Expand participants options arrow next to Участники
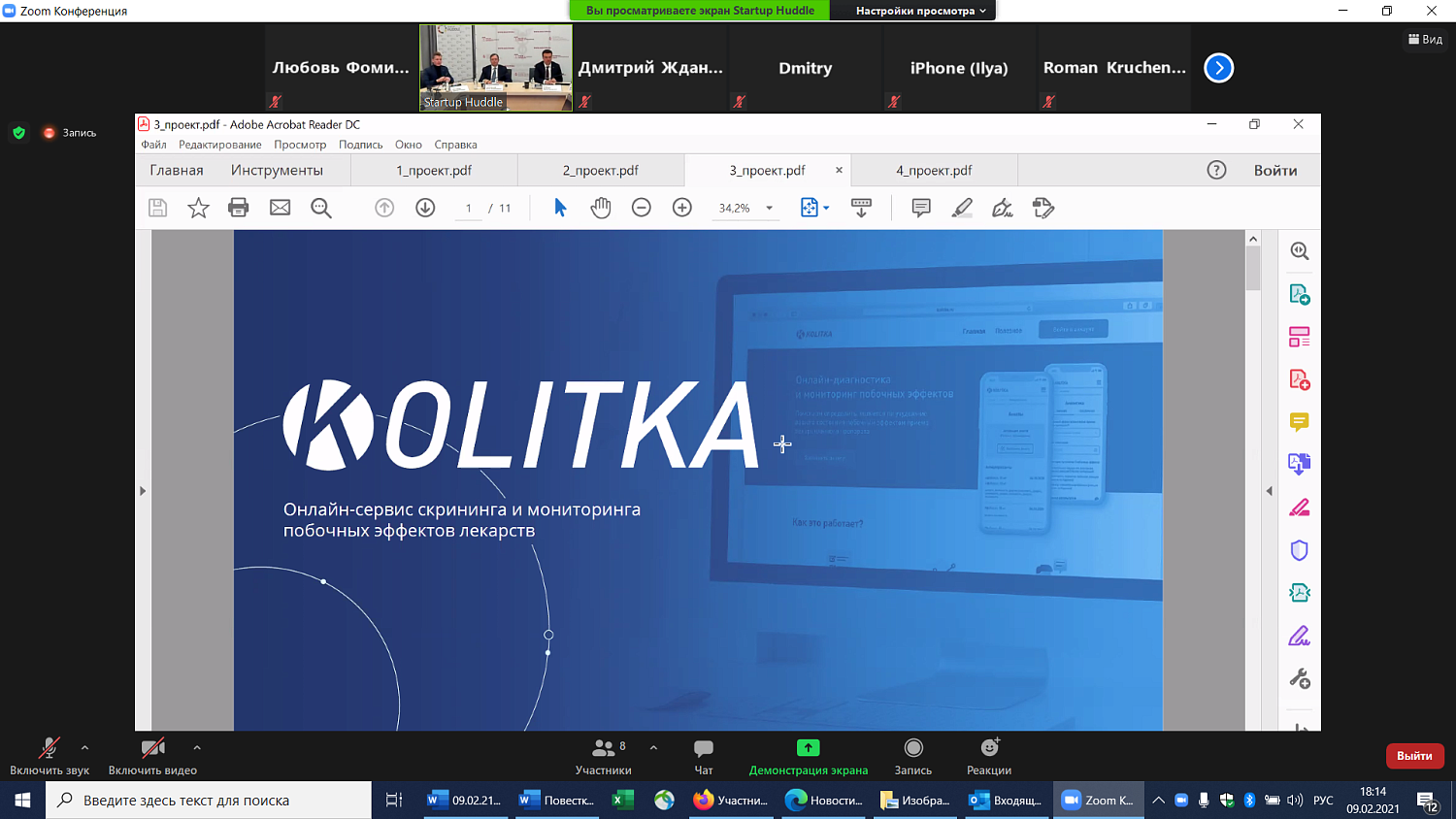Screen dimensions: 1456x819 tap(653, 748)
